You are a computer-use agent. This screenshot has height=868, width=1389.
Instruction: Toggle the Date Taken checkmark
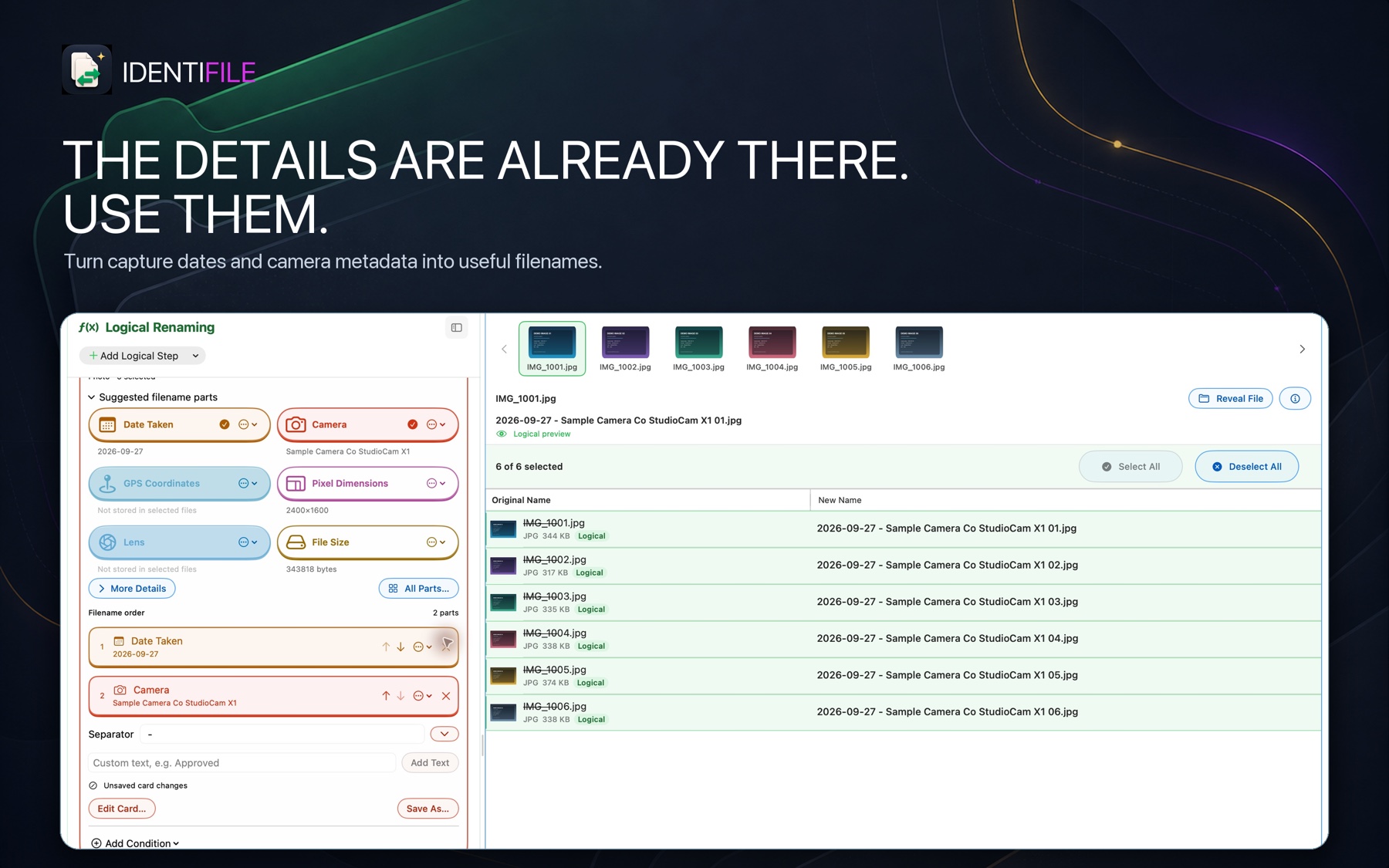point(225,425)
